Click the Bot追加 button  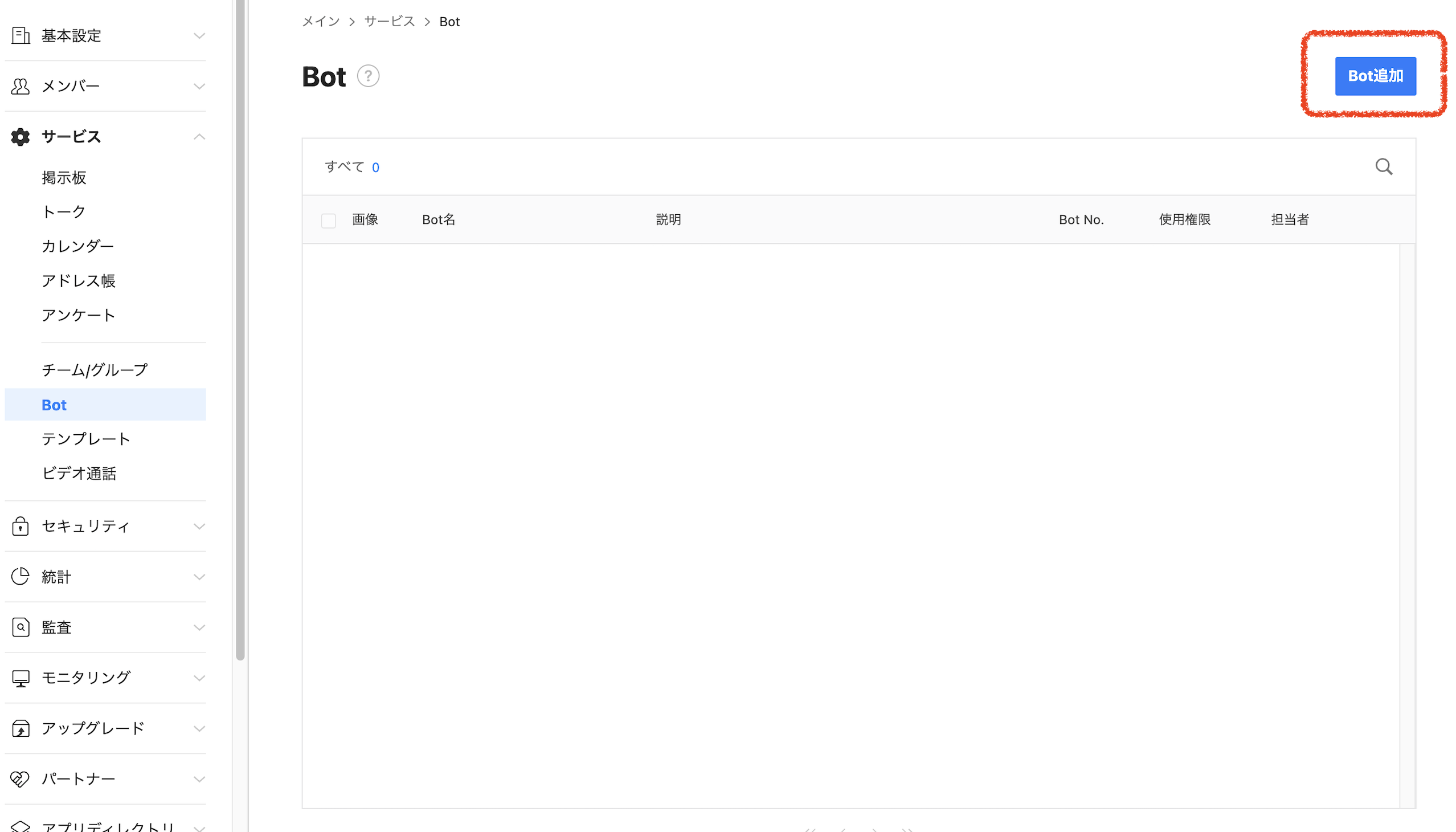click(x=1375, y=76)
